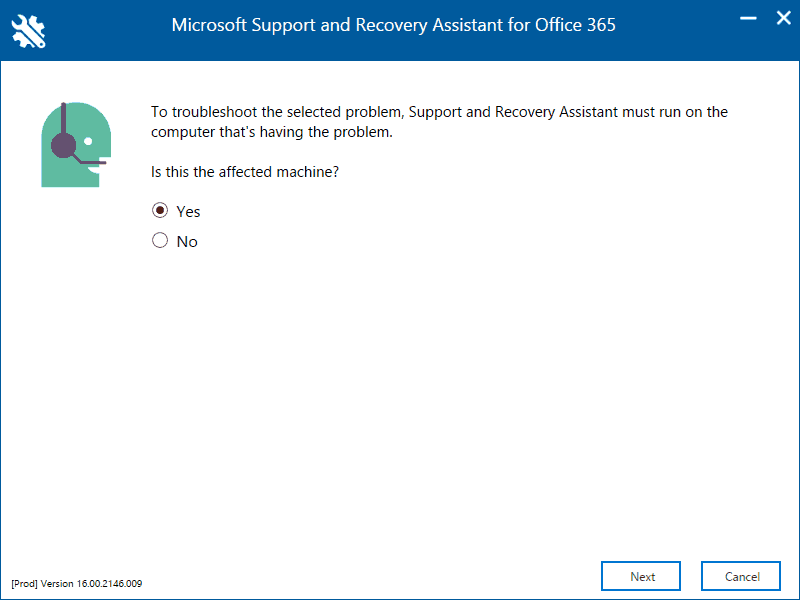Click the purple earpiece on the agent icon

coord(64,146)
